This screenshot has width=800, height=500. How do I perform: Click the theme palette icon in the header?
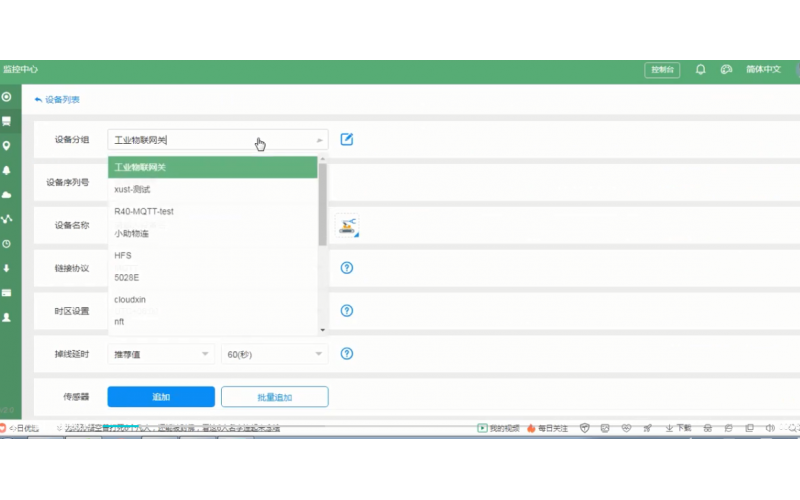click(726, 70)
